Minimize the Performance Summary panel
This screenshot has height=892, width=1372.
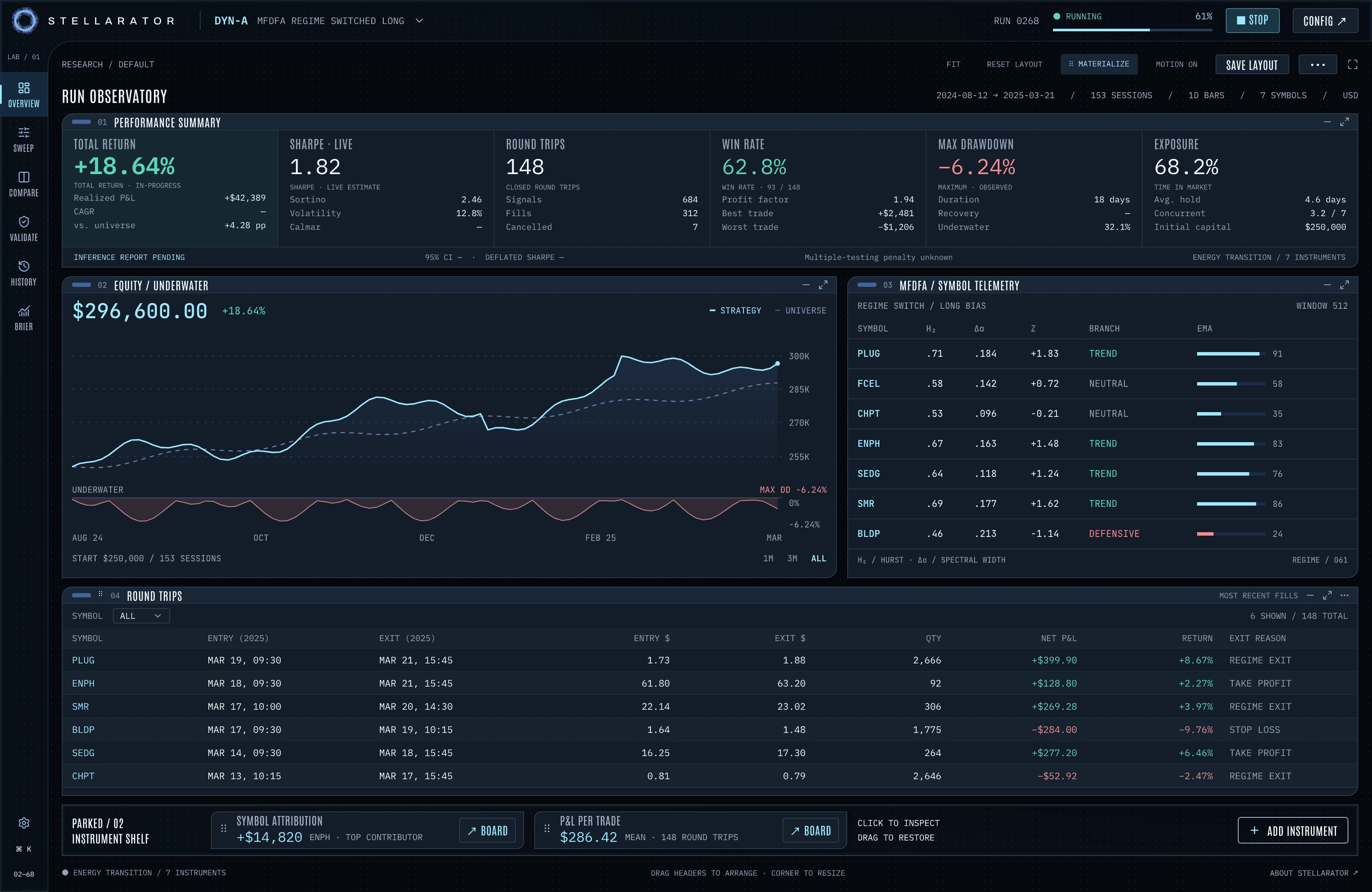pos(1327,122)
